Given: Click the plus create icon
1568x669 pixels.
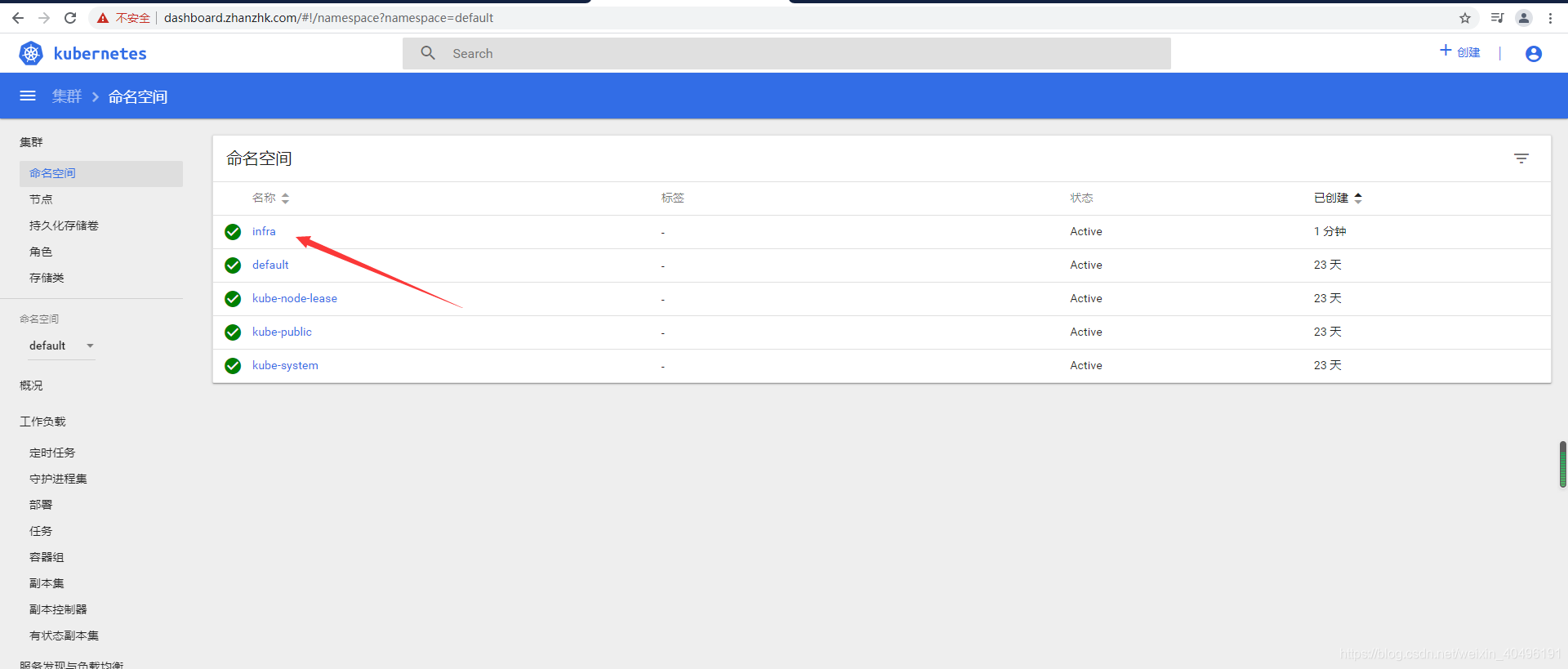Looking at the screenshot, I should coord(1445,51).
